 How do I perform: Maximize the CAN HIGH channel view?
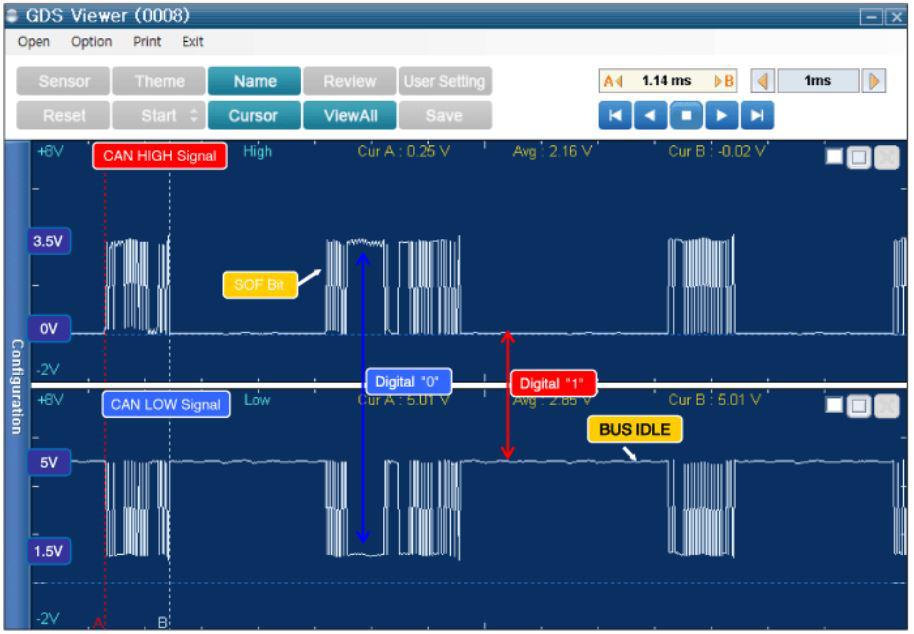tap(859, 157)
